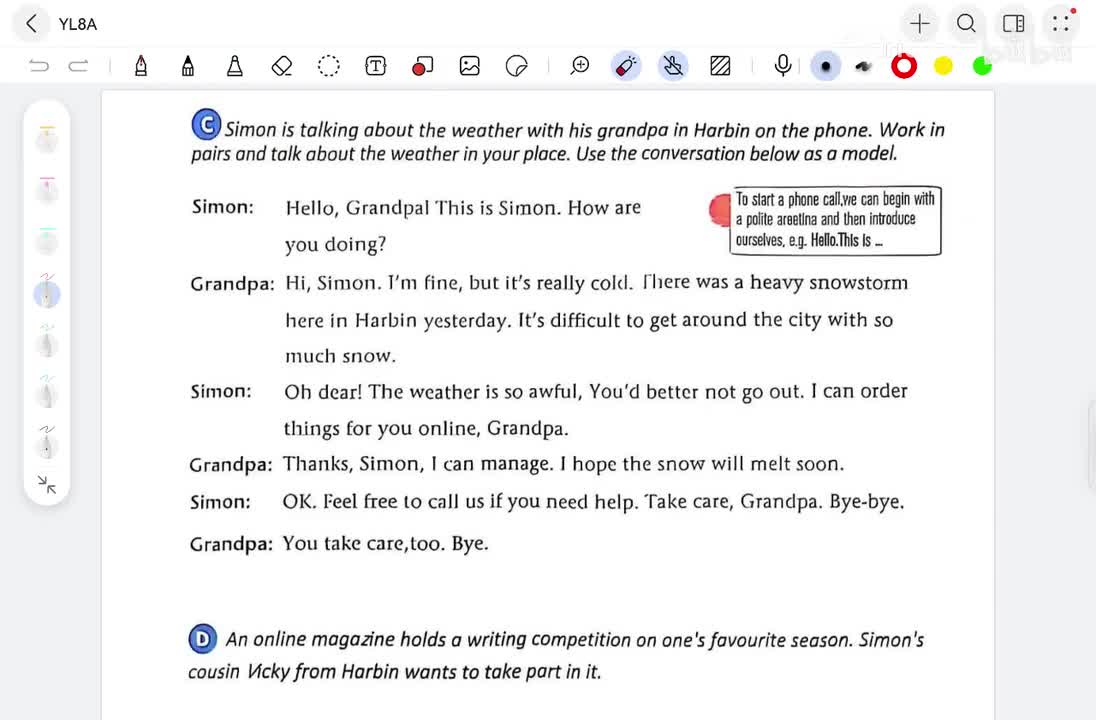Undo the last action
Screen dimensions: 1096x720
click(39, 66)
